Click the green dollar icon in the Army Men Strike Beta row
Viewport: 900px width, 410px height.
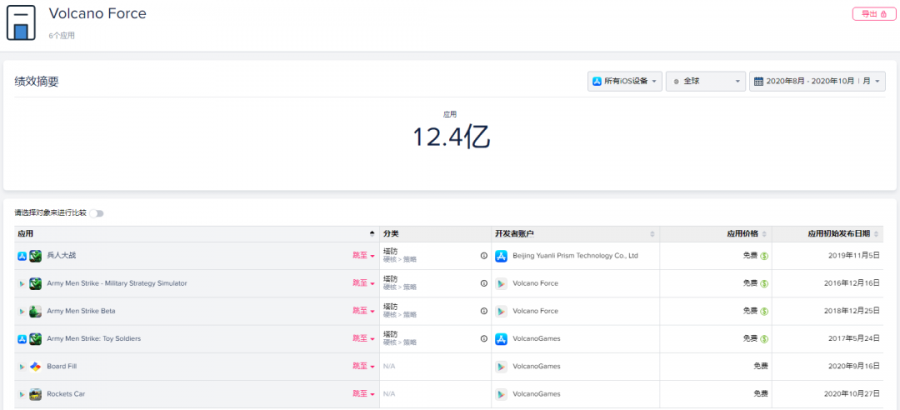(x=764, y=311)
